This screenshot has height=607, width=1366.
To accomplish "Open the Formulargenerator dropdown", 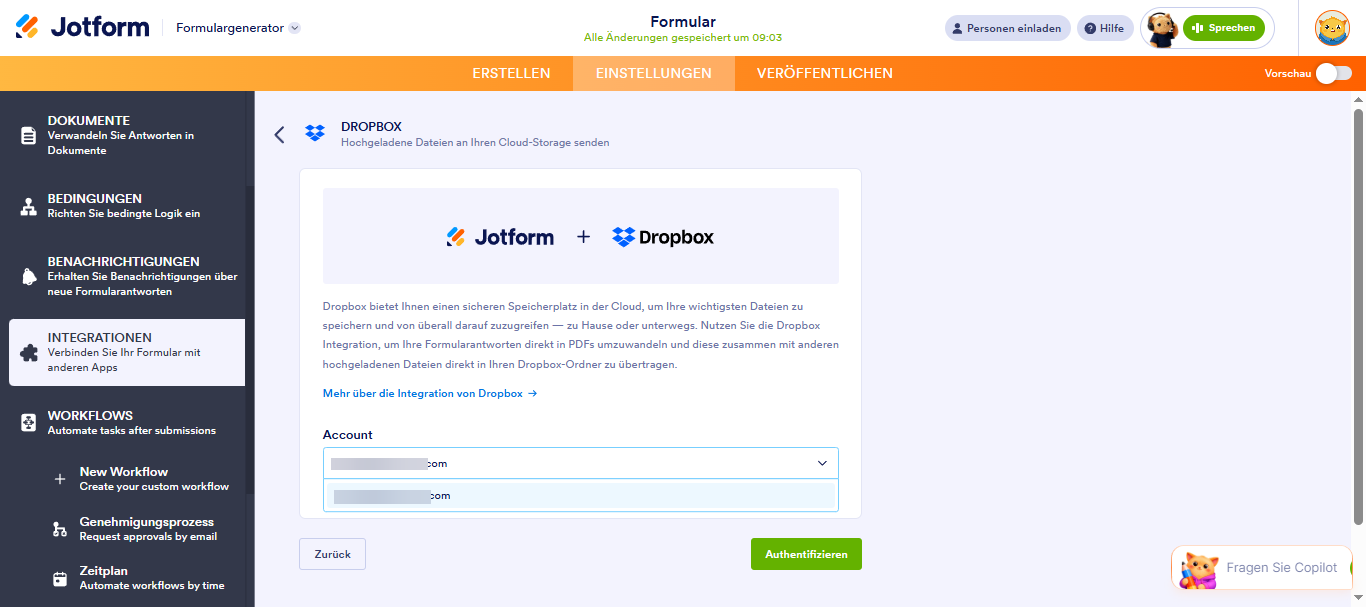I will [x=238, y=28].
